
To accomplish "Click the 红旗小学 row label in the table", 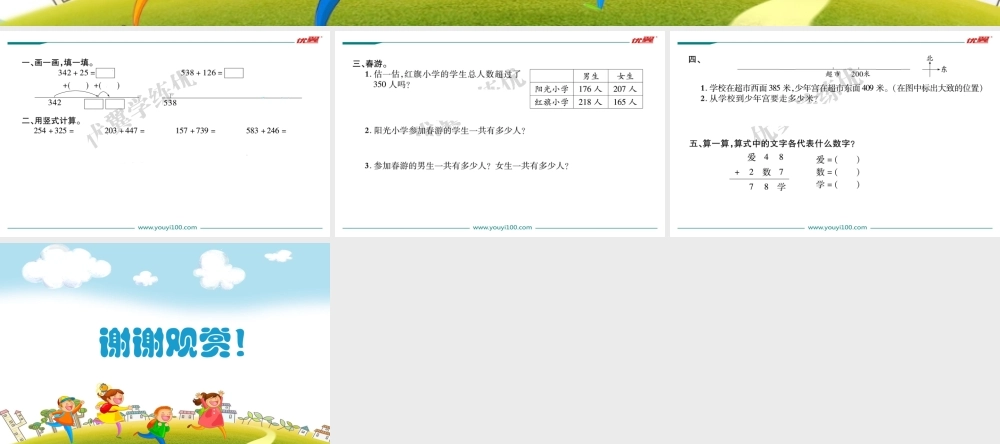I will click(x=551, y=102).
